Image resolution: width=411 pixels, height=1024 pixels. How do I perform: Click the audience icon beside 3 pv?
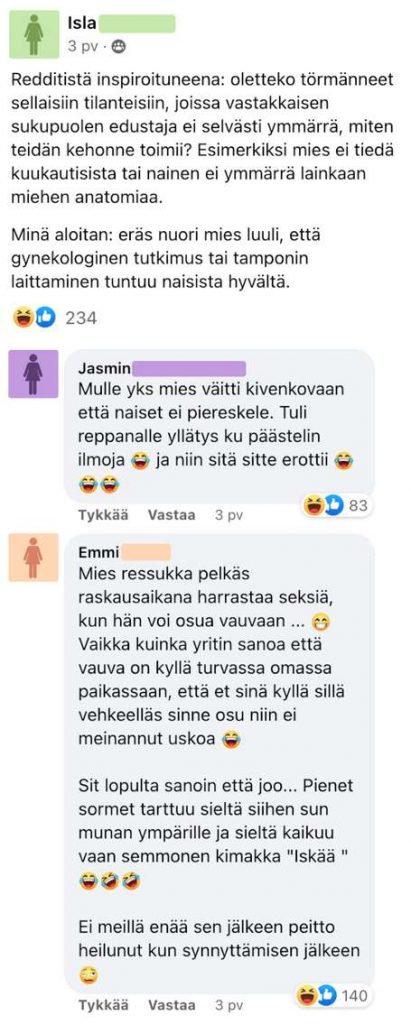(118, 46)
